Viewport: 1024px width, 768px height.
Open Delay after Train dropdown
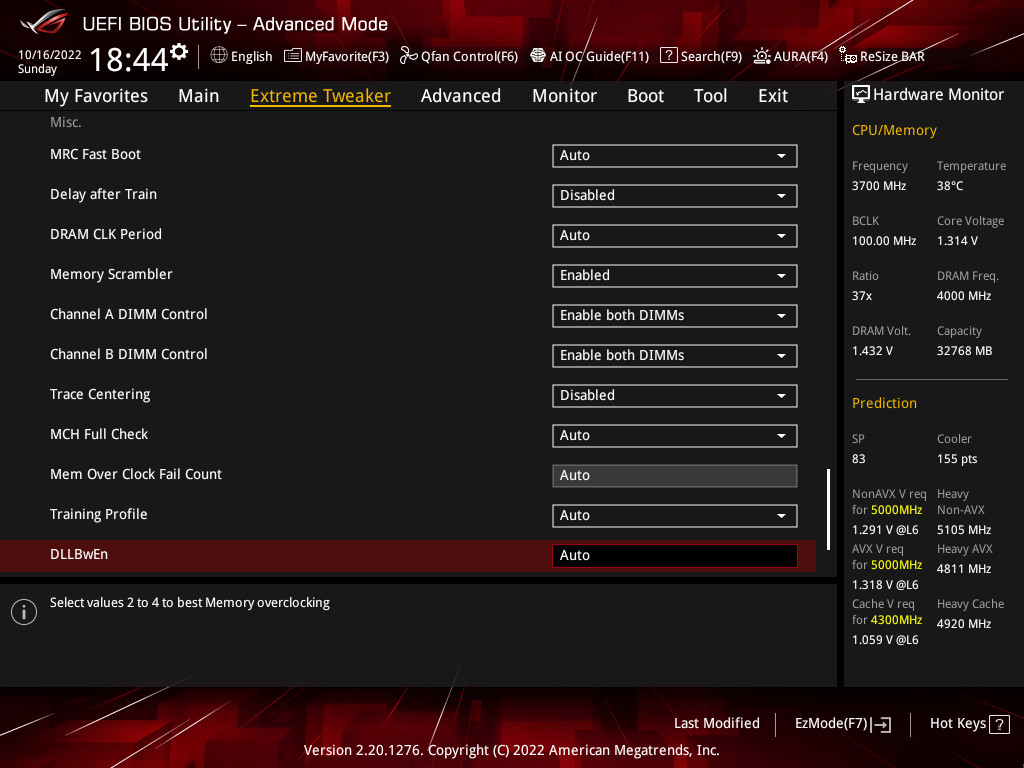click(675, 195)
